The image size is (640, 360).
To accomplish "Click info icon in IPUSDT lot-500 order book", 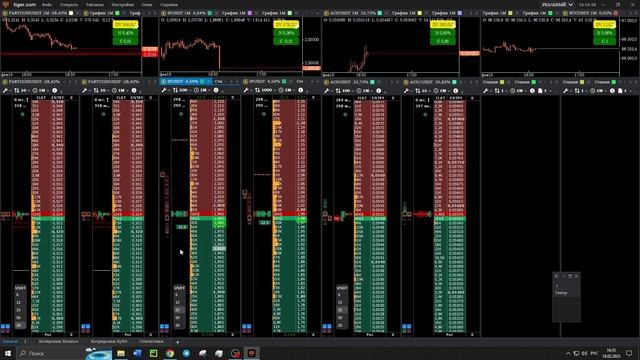I will tap(216, 90).
